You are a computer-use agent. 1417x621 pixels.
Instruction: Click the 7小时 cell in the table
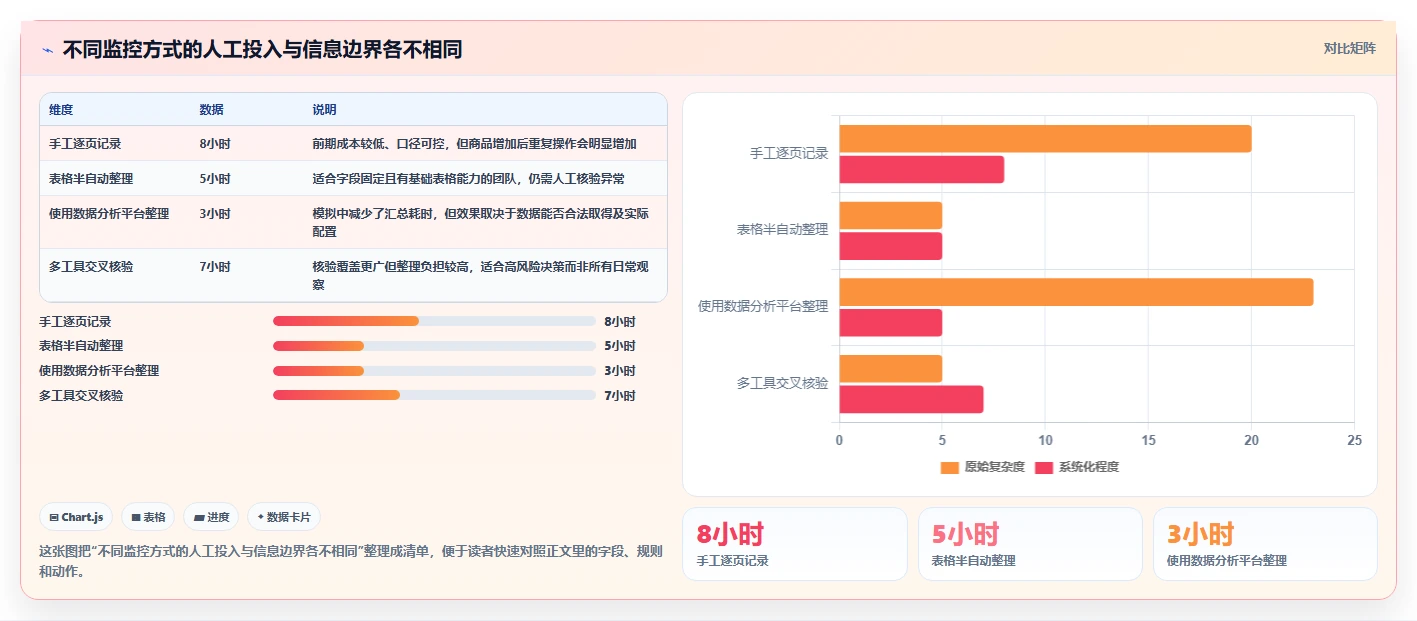coord(215,267)
